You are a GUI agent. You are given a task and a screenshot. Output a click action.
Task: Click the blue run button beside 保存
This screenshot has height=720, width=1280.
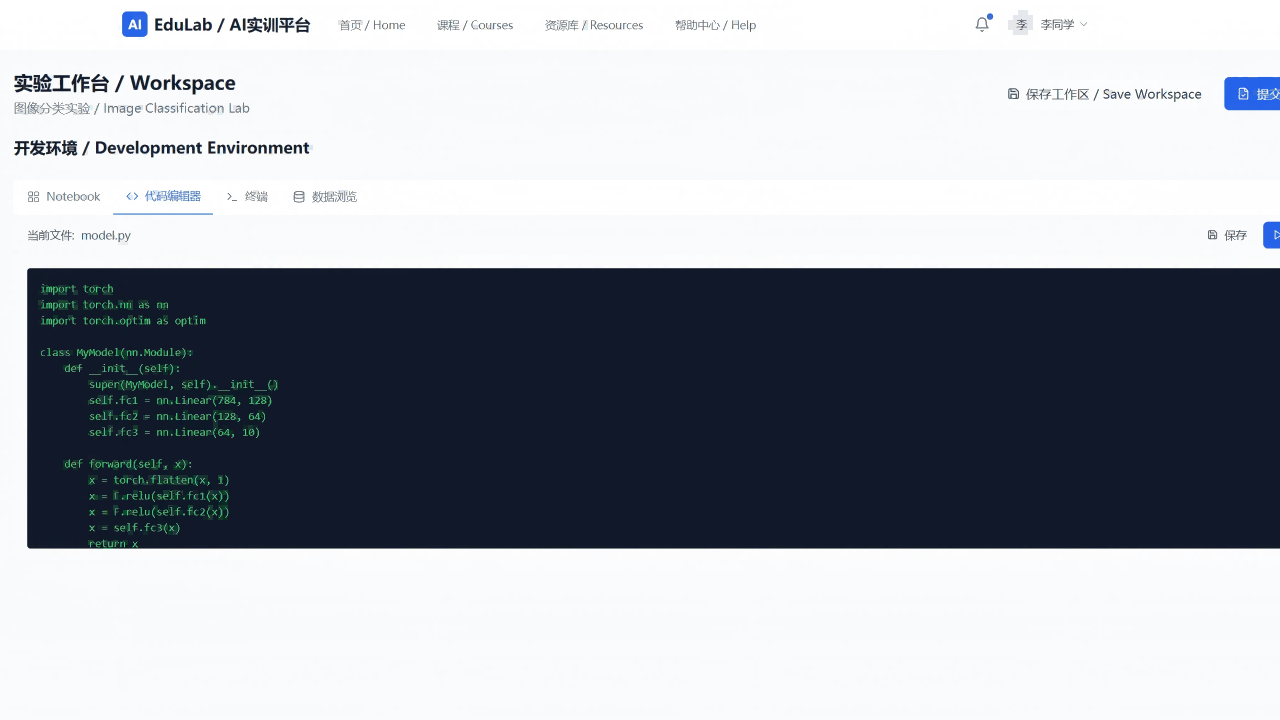(x=1272, y=235)
